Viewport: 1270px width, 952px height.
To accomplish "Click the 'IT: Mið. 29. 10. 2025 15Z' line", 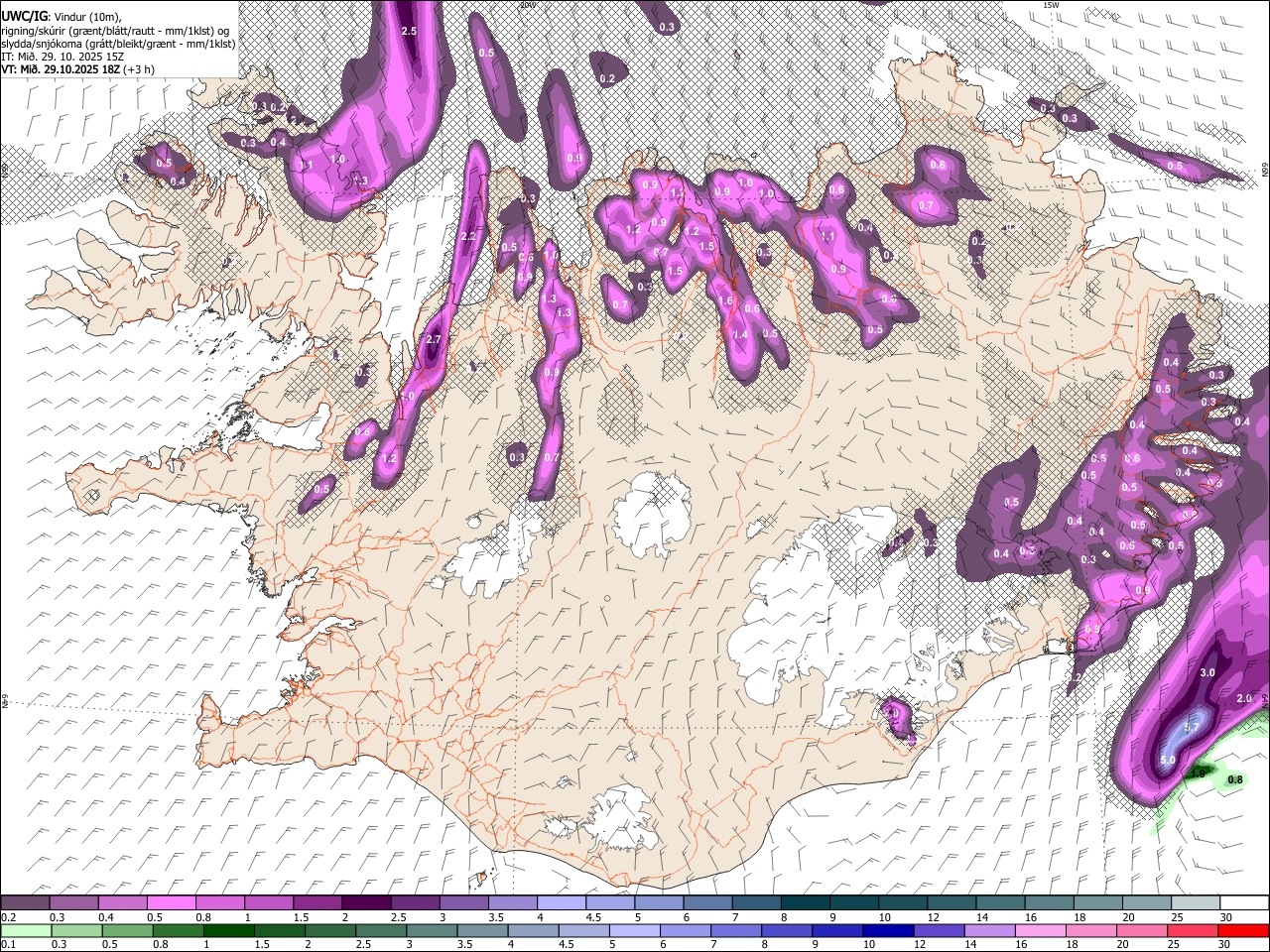I will [63, 57].
